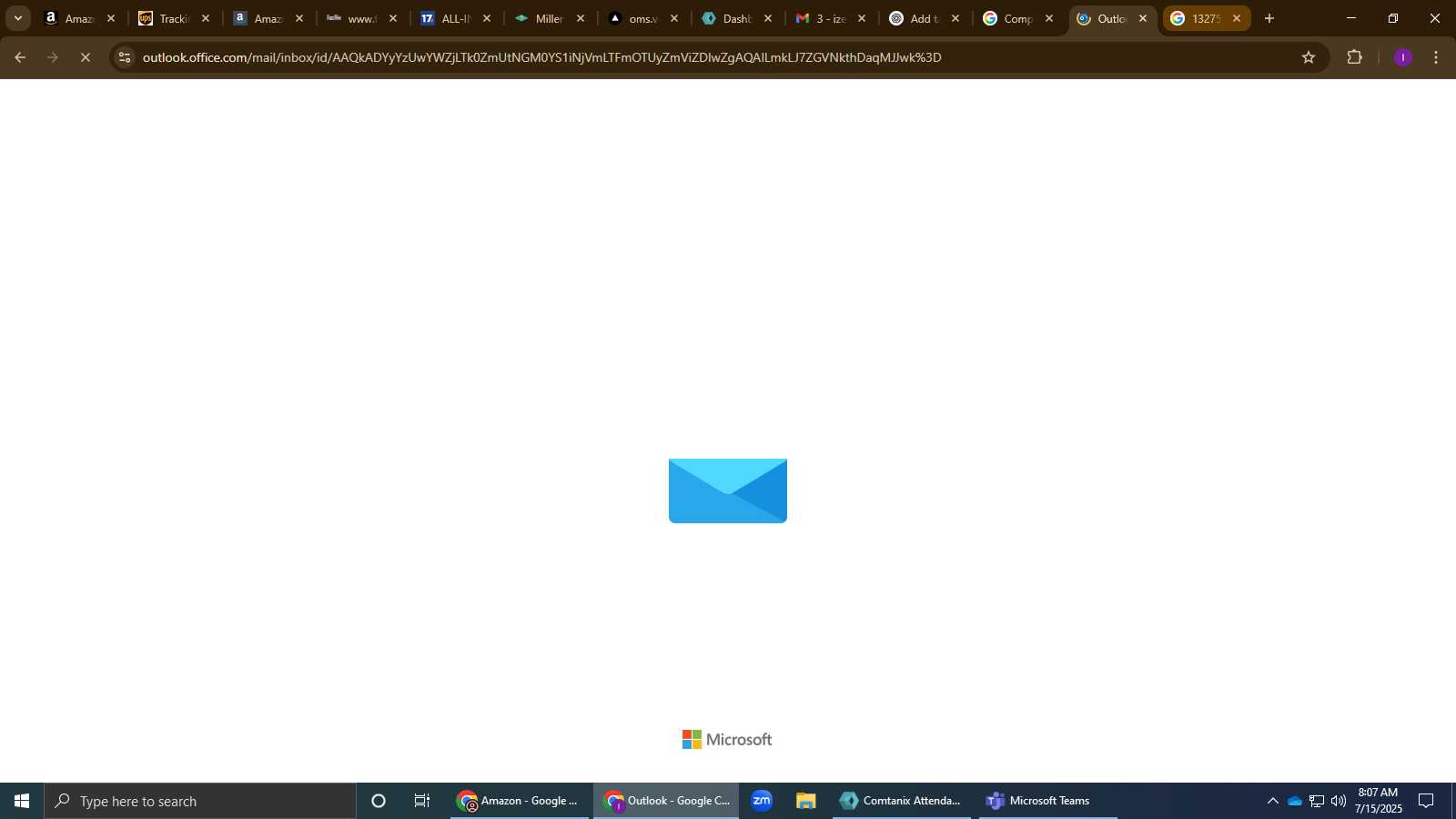This screenshot has width=1456, height=819.
Task: Switch to the Dashboard tab
Action: (735, 18)
